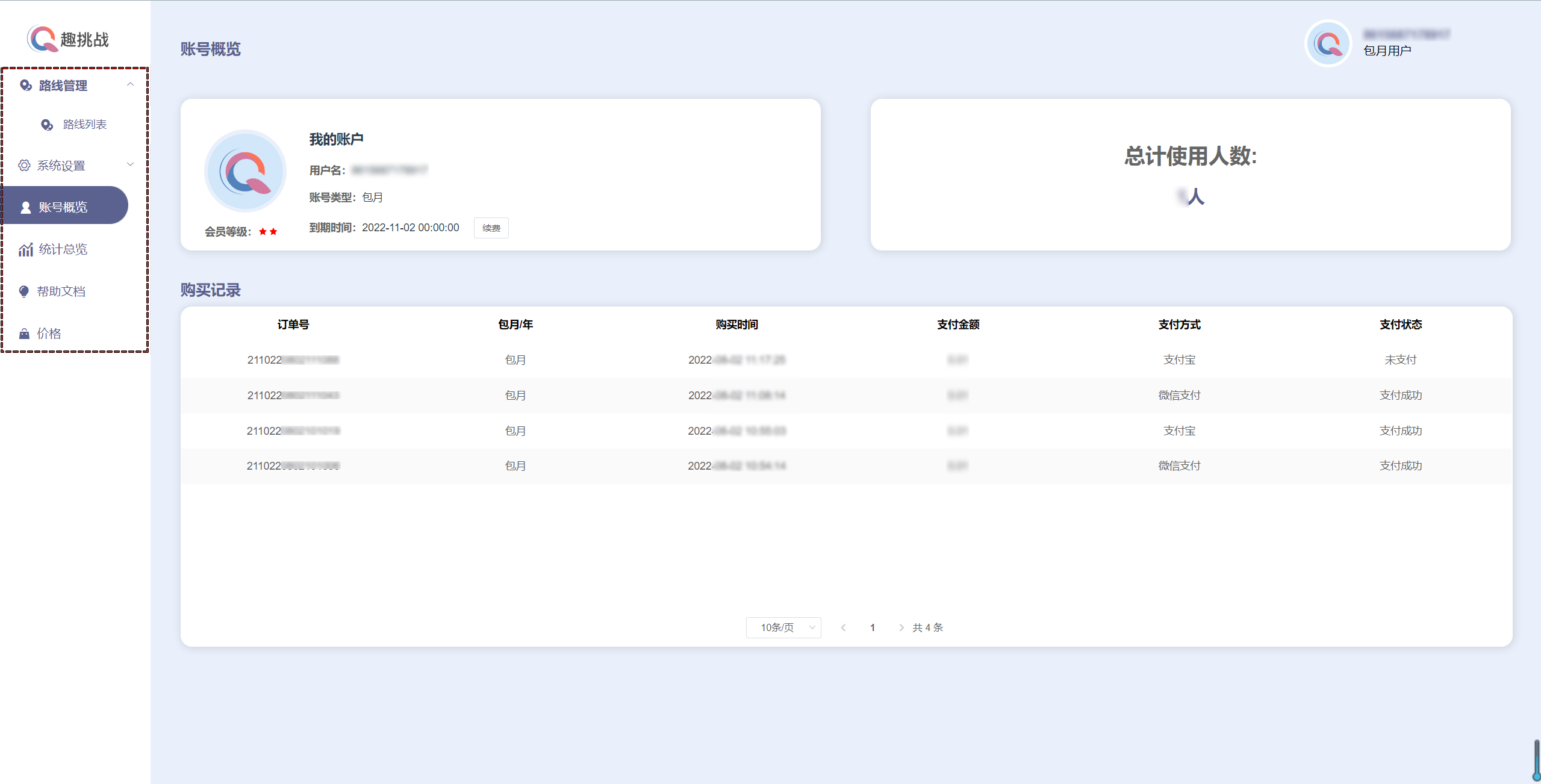This screenshot has width=1541, height=784.
Task: Click the 统计总览 bar chart icon
Action: [x=25, y=249]
